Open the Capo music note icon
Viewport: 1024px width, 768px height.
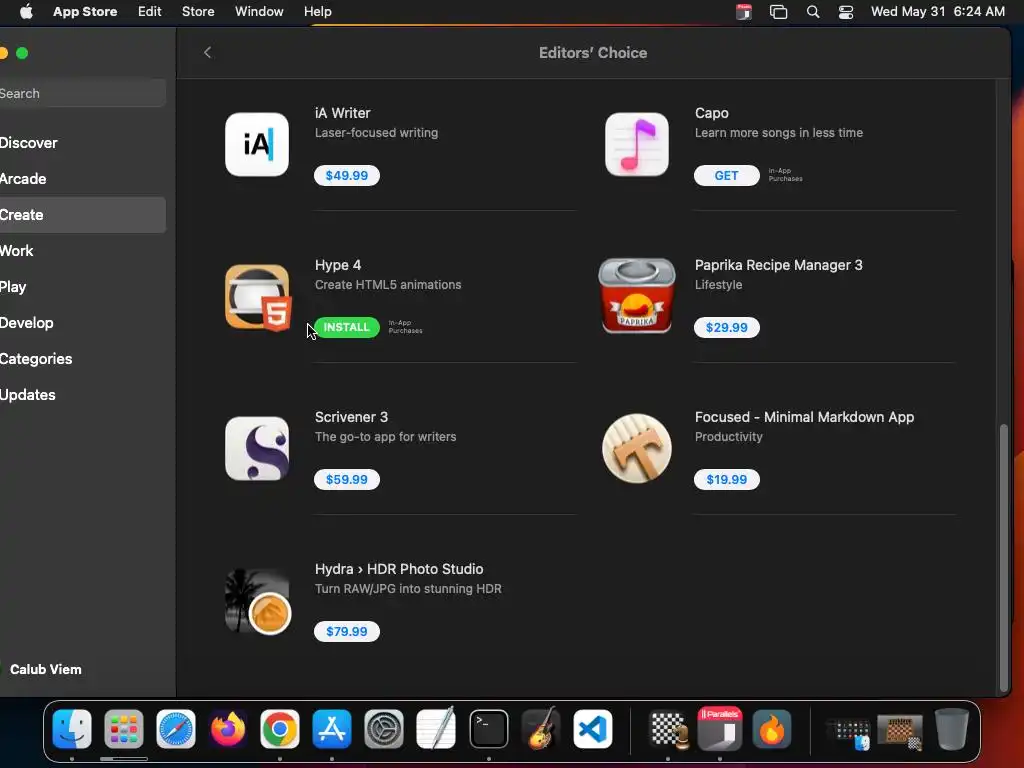[637, 144]
